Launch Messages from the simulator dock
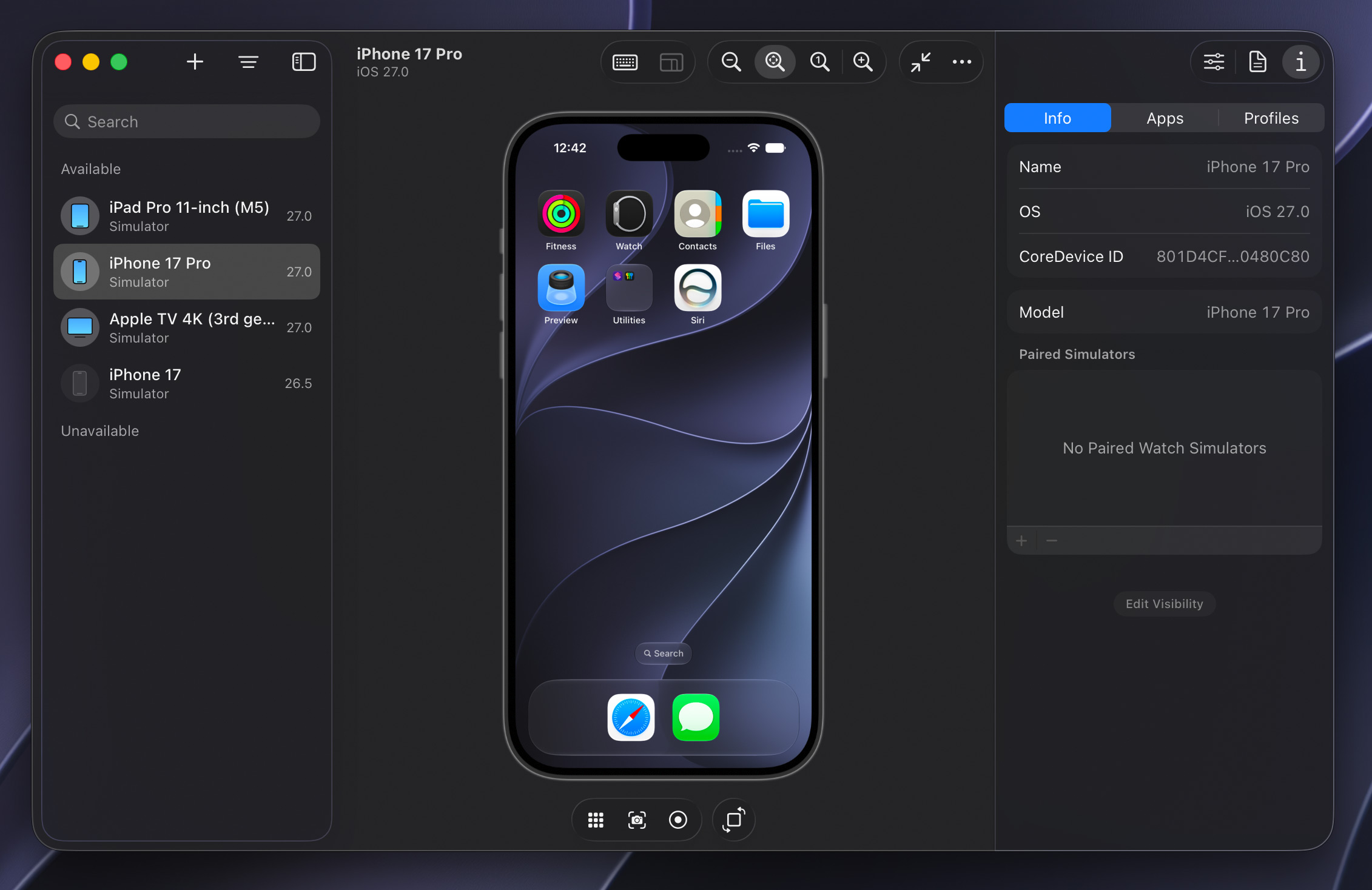 click(x=696, y=717)
